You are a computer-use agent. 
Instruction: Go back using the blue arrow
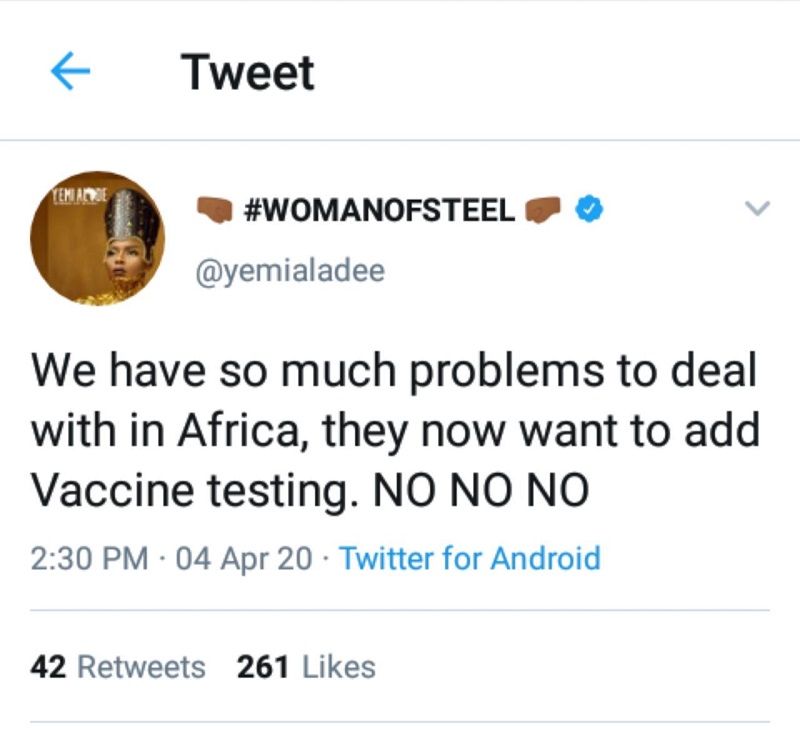pyautogui.click(x=70, y=71)
